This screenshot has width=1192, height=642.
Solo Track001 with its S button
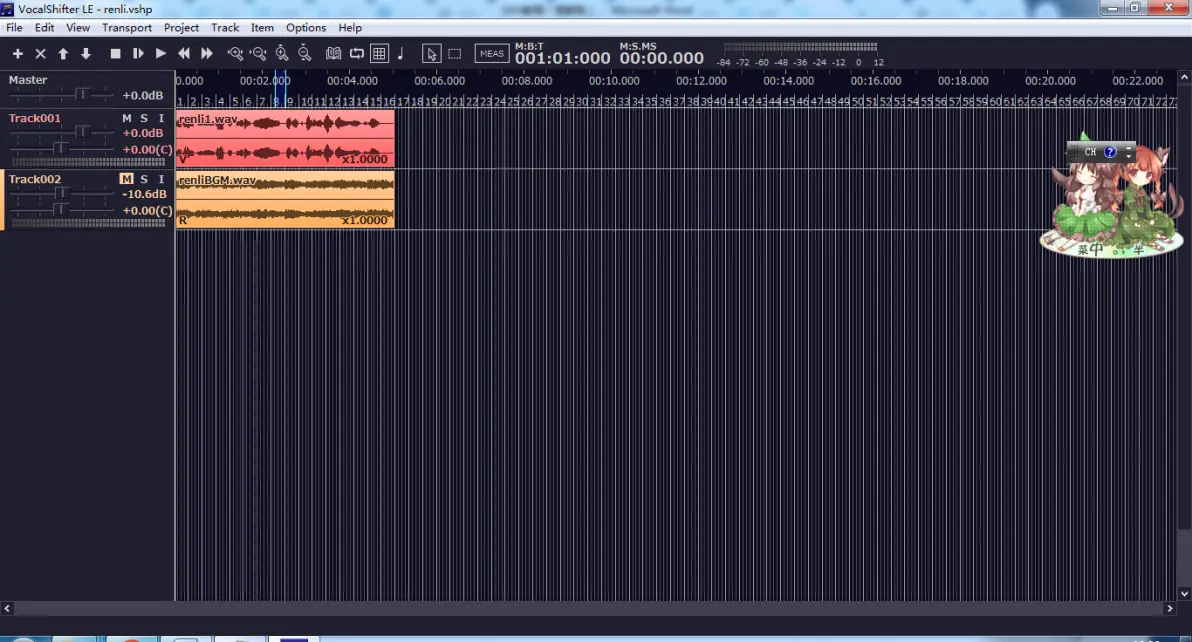coord(144,118)
